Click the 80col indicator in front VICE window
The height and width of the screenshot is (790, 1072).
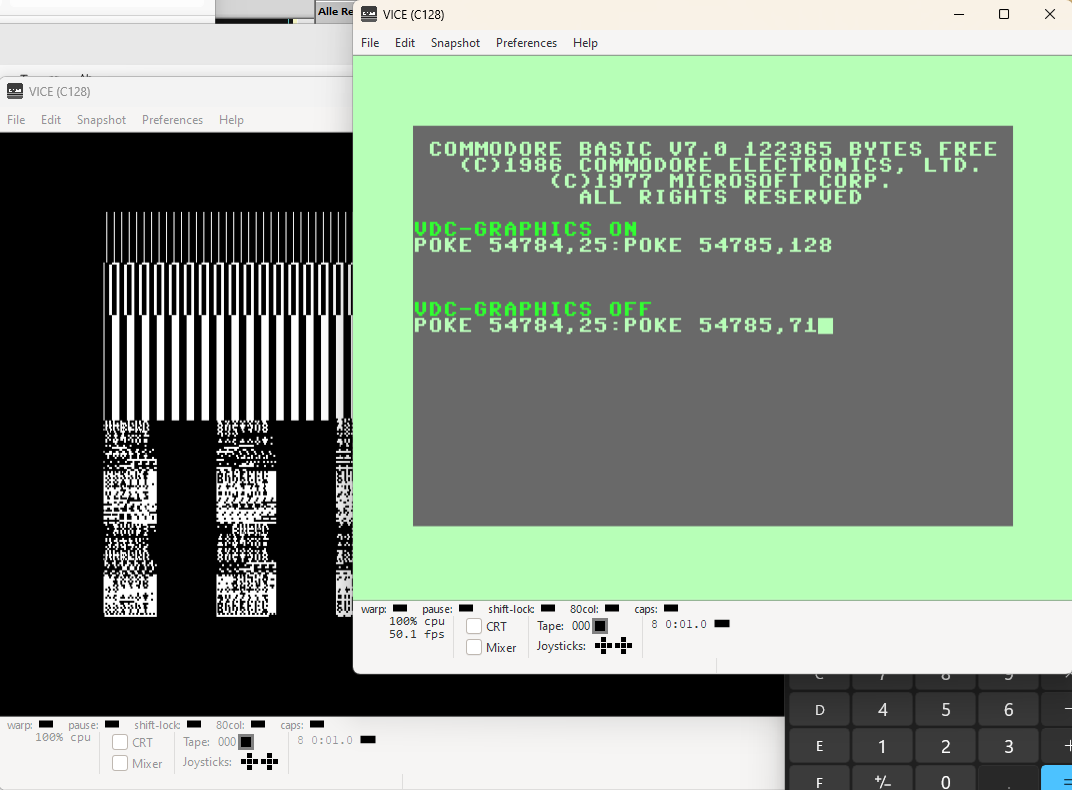tap(612, 608)
